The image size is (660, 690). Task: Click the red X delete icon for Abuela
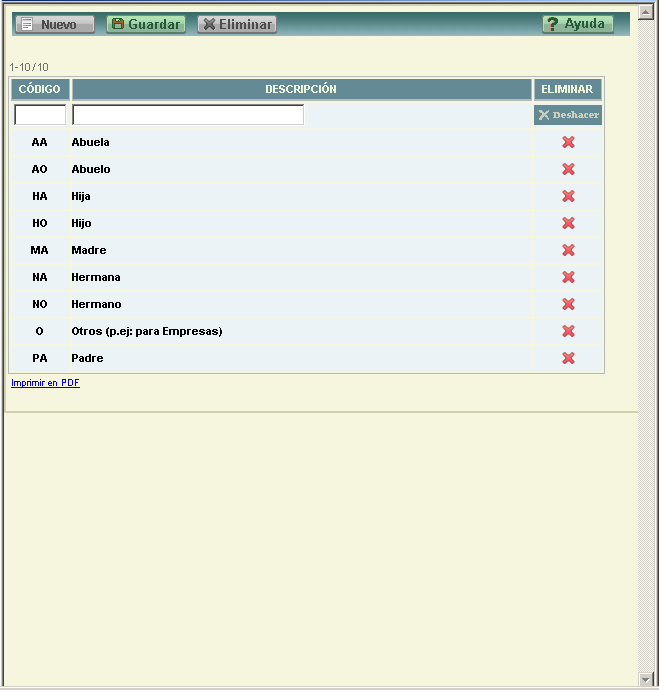tap(568, 142)
